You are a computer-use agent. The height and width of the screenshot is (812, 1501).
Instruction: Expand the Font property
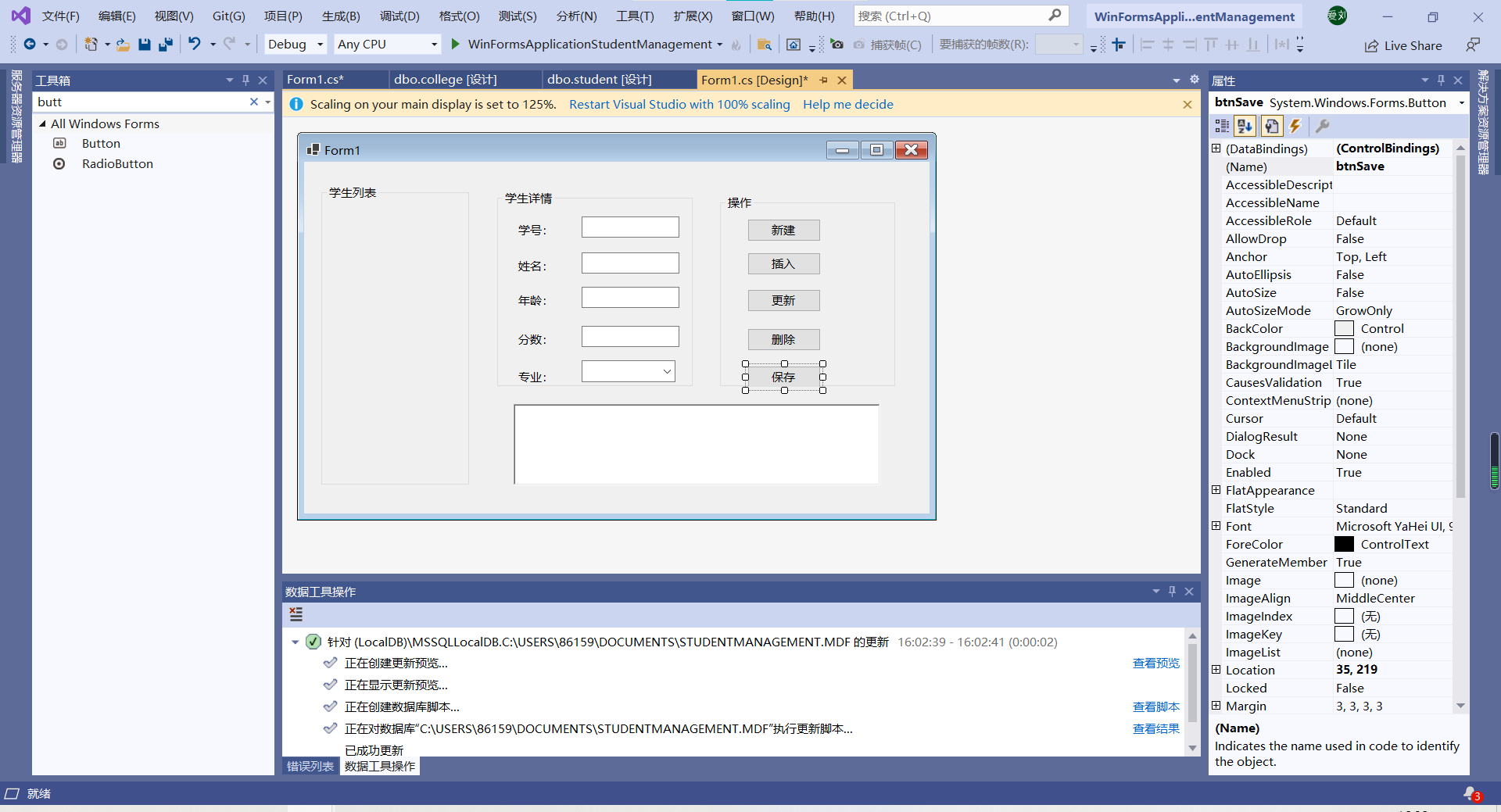[x=1216, y=526]
